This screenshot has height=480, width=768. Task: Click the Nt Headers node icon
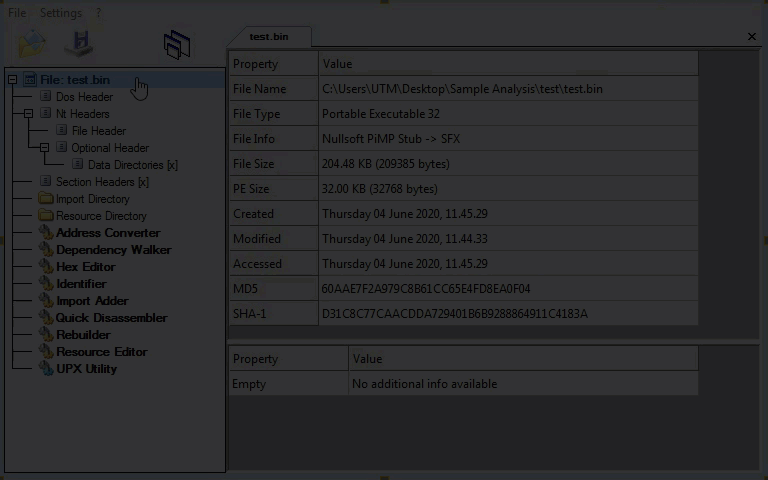46,113
